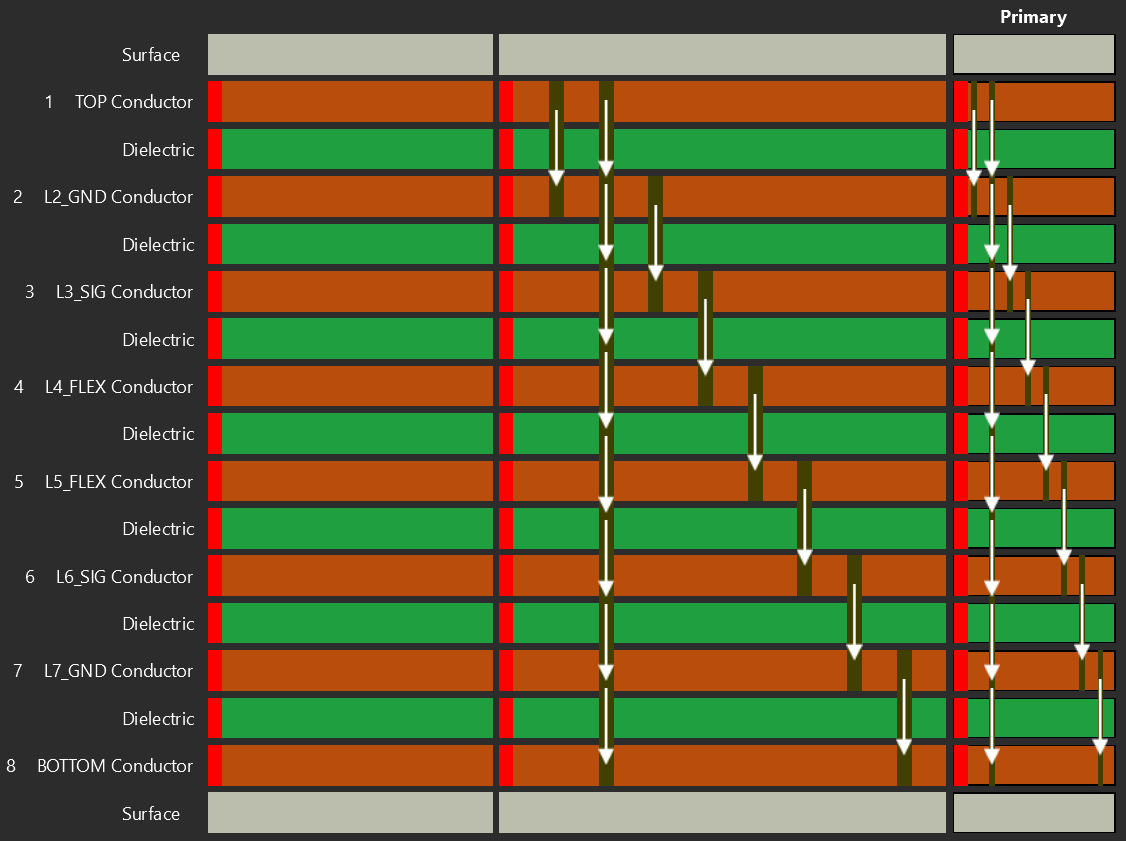Click the red edge of L4_FLEX in the first stackup column

click(x=215, y=386)
